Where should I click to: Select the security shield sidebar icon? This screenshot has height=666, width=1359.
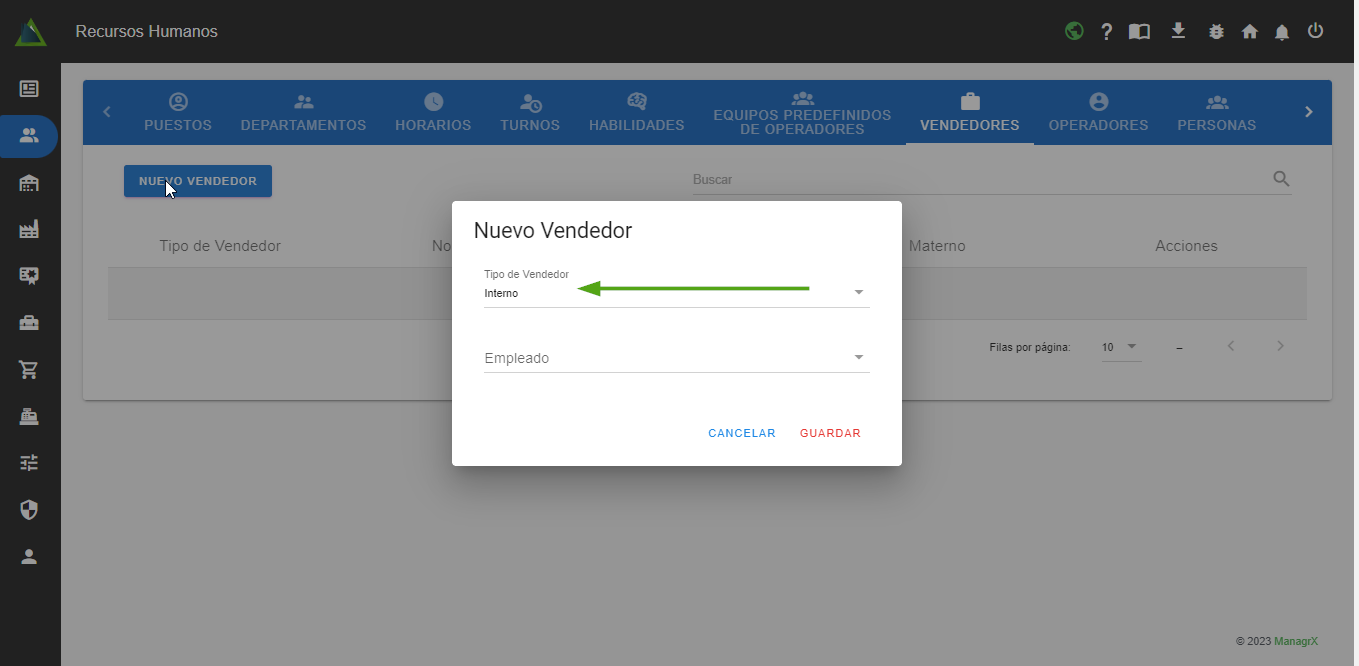[x=29, y=510]
